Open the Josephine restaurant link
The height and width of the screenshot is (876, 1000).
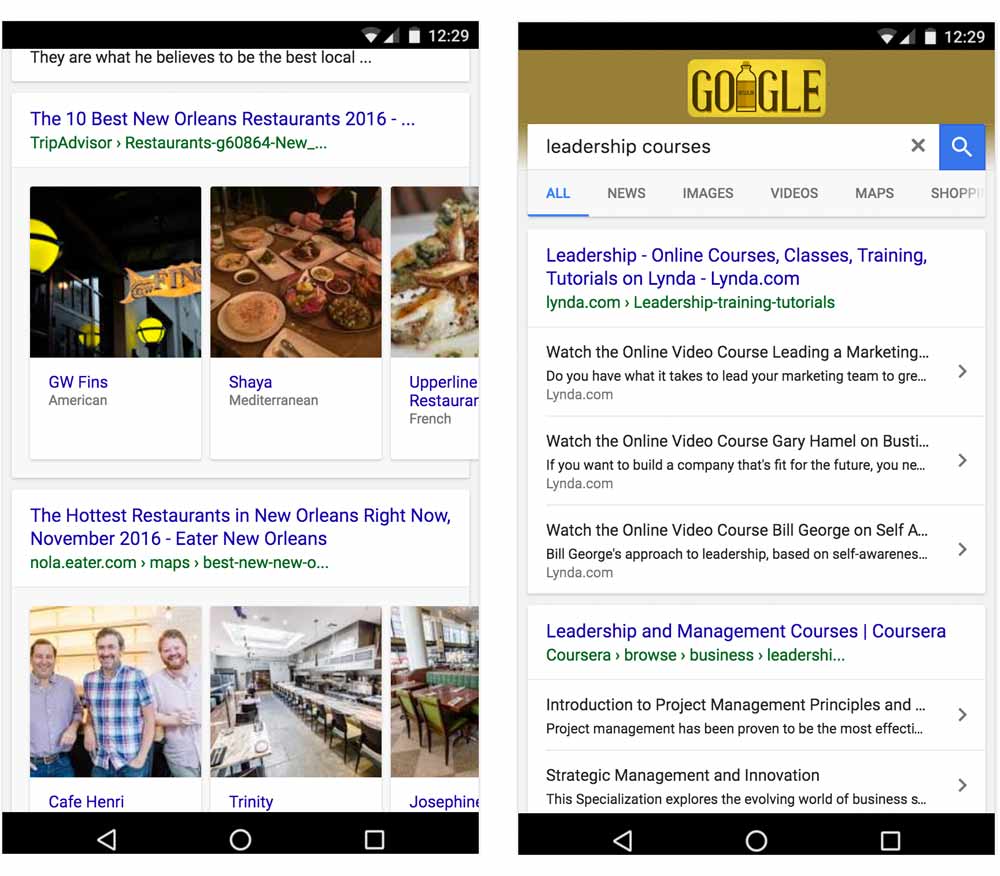click(444, 801)
